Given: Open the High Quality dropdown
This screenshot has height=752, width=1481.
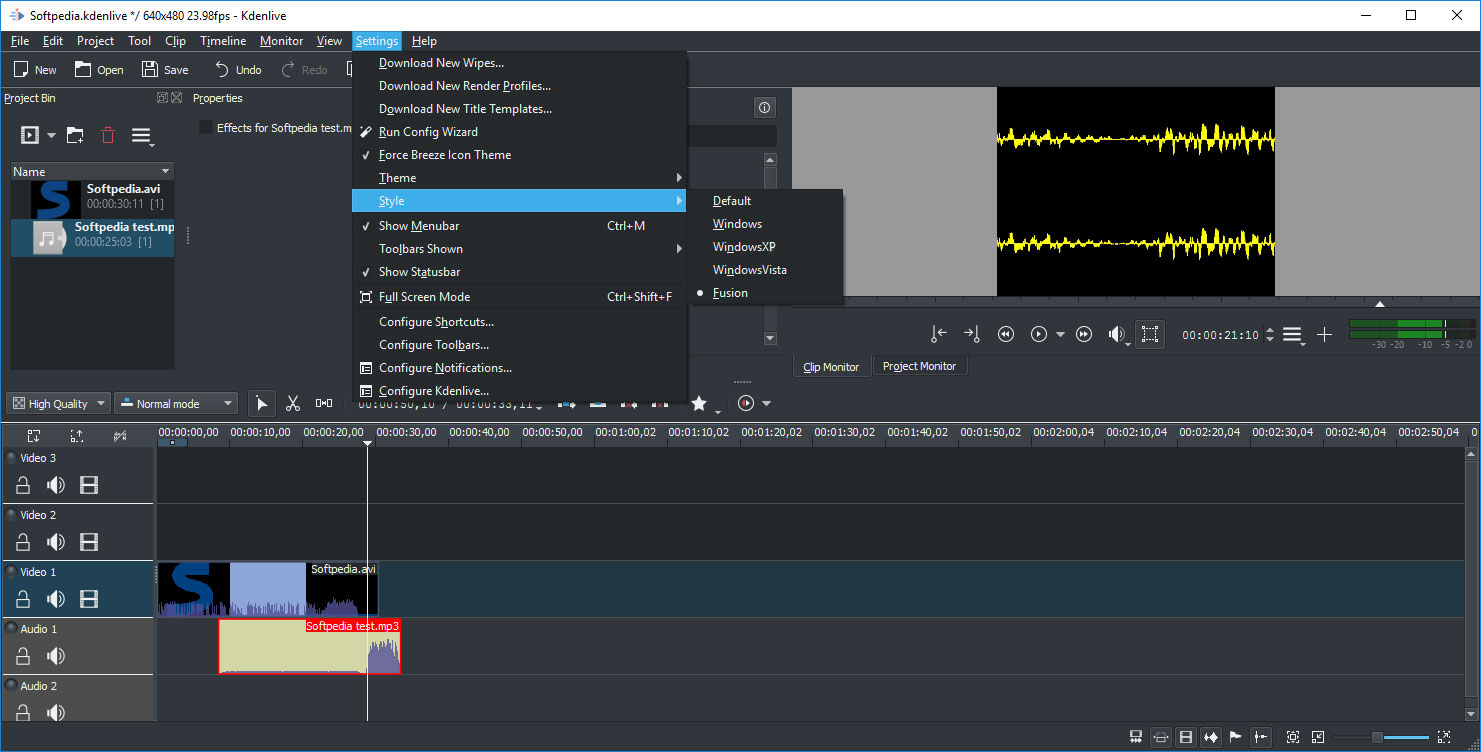Looking at the screenshot, I should (x=58, y=403).
